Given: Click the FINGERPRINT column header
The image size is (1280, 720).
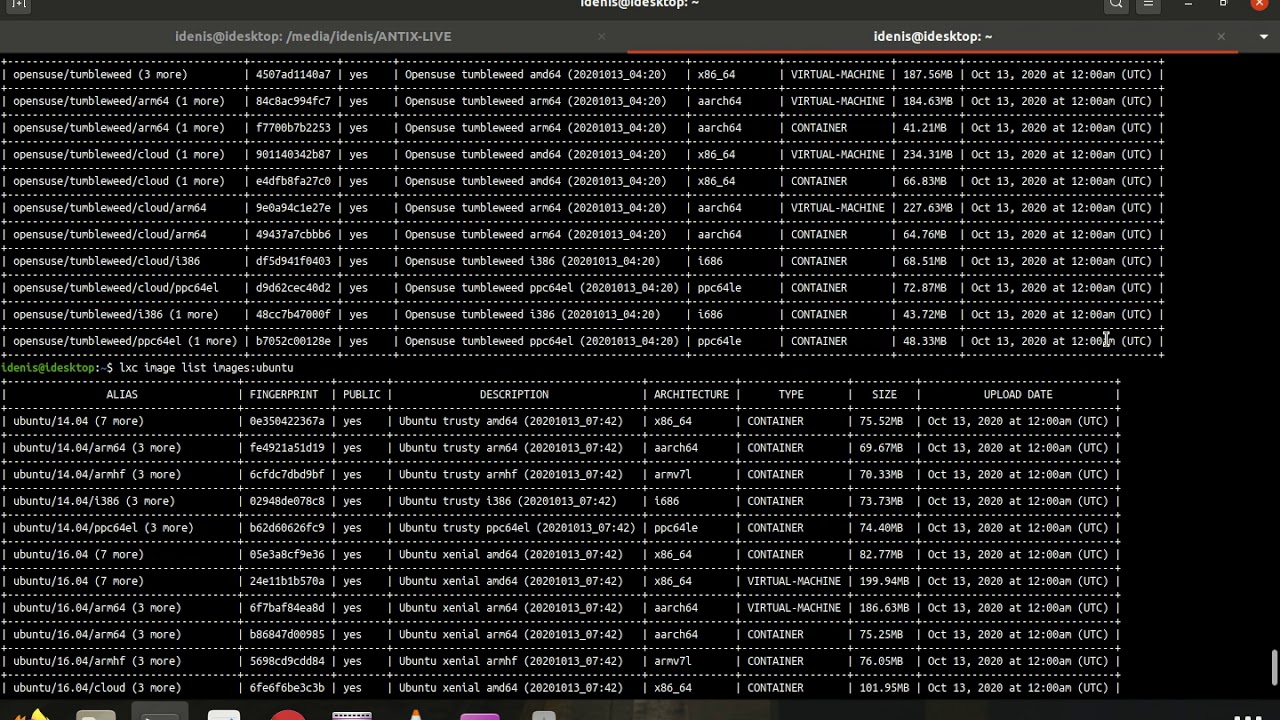Looking at the screenshot, I should click(284, 395).
